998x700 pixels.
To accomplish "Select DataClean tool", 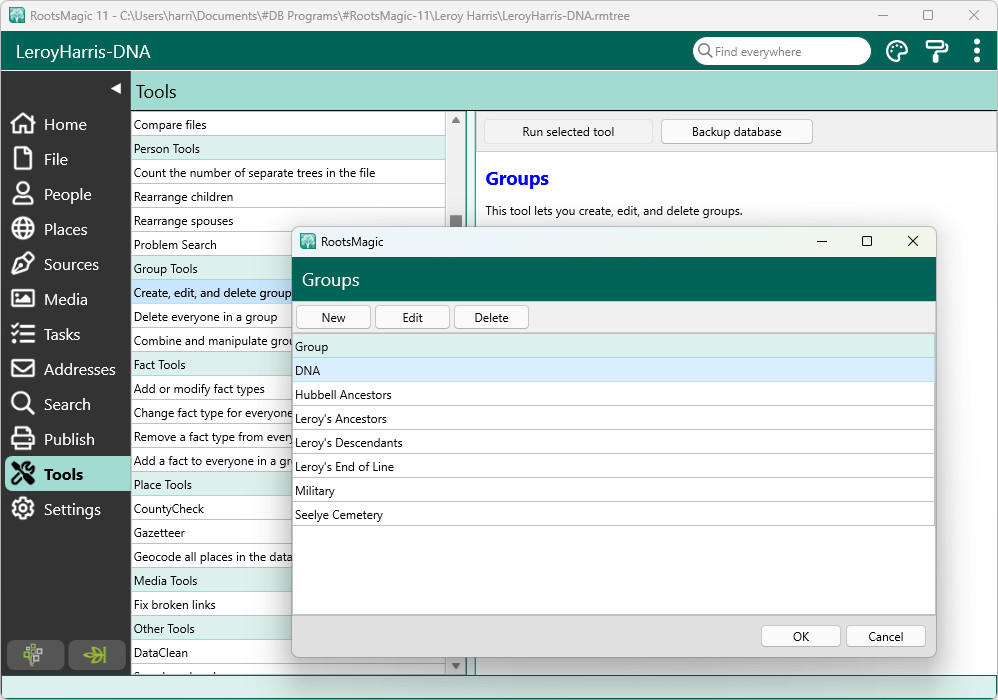I will coord(211,652).
